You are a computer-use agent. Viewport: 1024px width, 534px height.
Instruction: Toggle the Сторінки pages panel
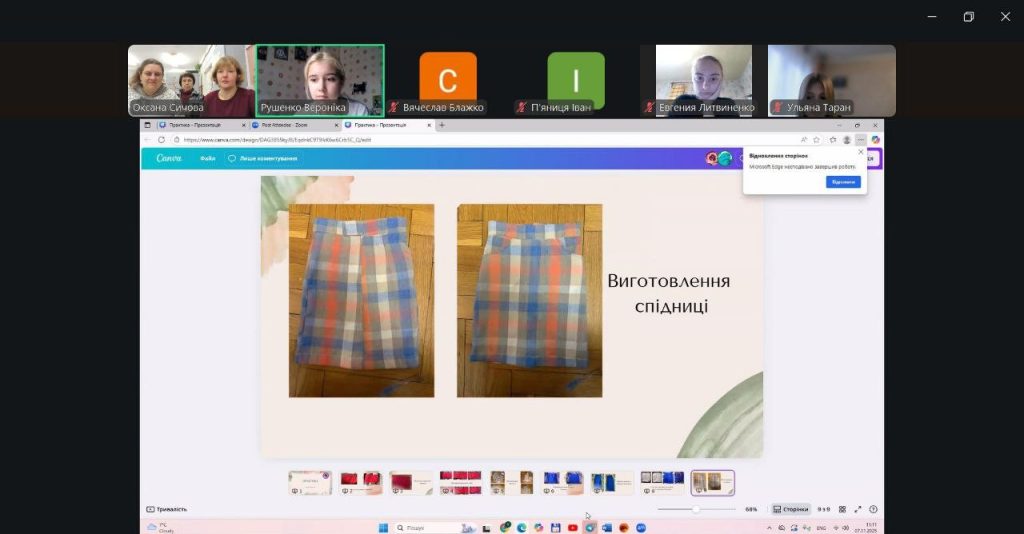pos(791,509)
